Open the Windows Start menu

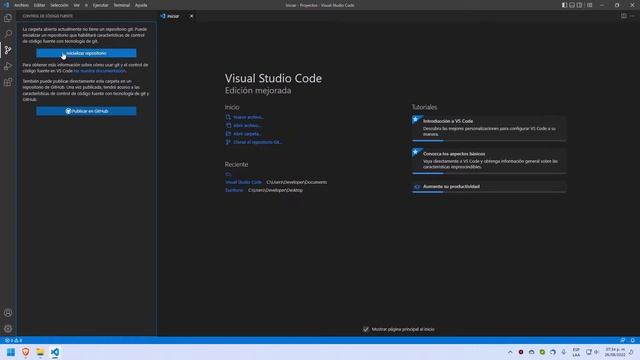[11, 352]
